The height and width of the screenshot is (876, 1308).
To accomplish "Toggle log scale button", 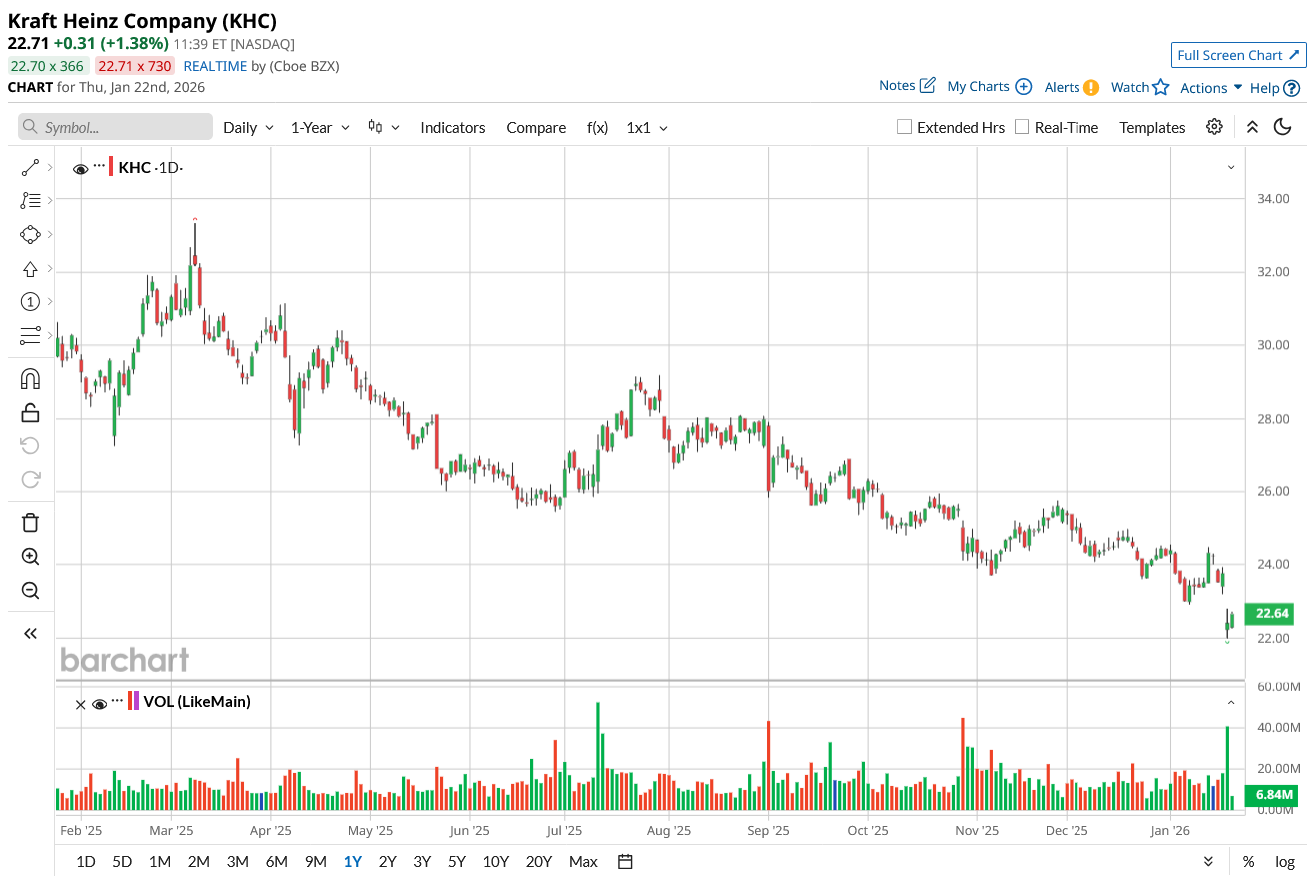I will pyautogui.click(x=1285, y=862).
